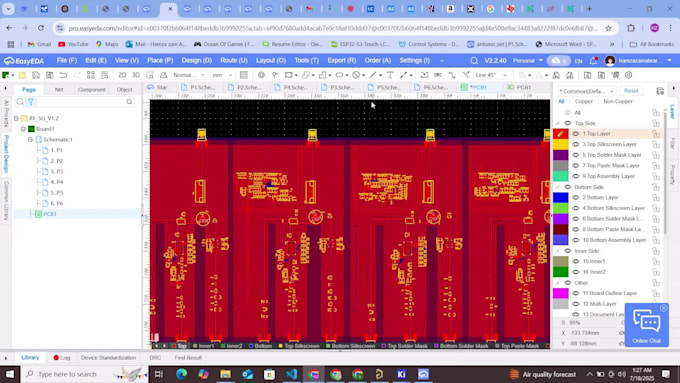This screenshot has width=680, height=383.
Task: Click the Reset button in the layer panel
Action: [631, 91]
